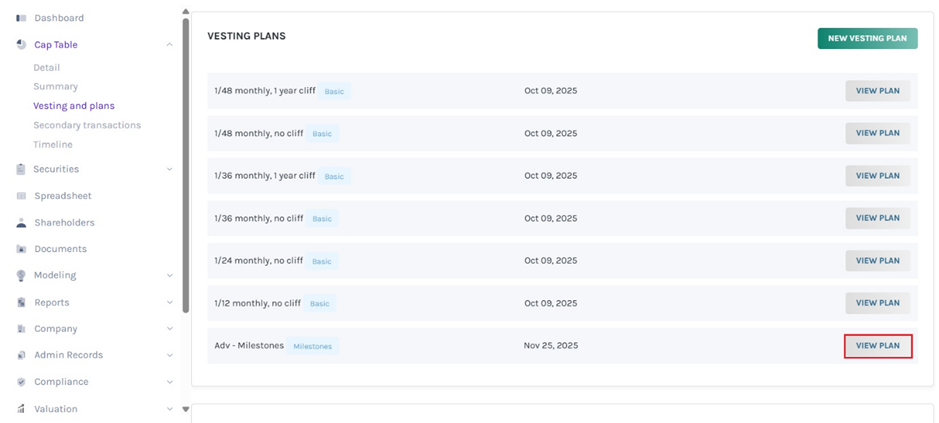Click the Cap Table pie chart icon
The image size is (939, 423).
tap(21, 45)
